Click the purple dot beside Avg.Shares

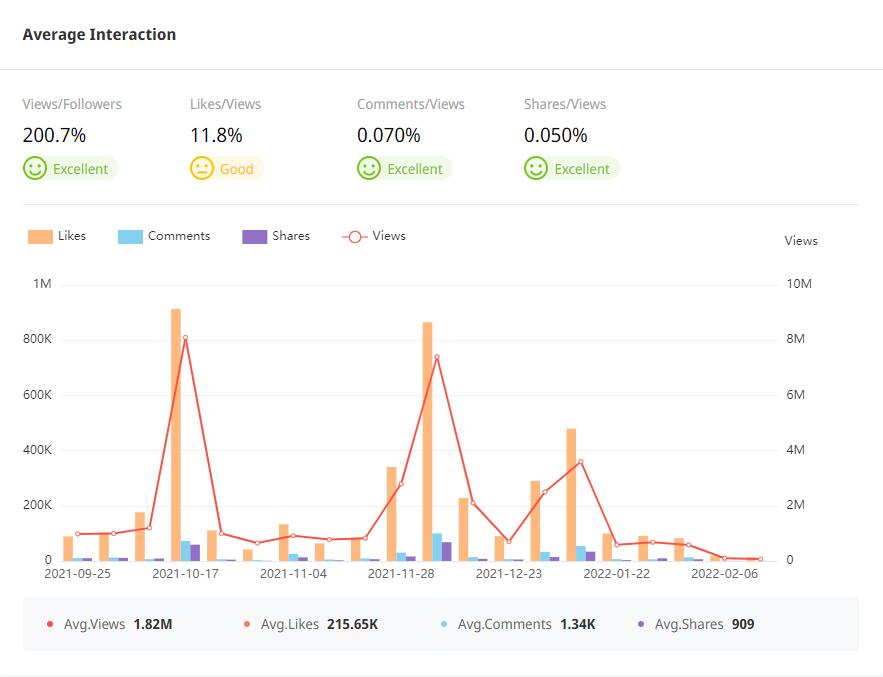(641, 624)
